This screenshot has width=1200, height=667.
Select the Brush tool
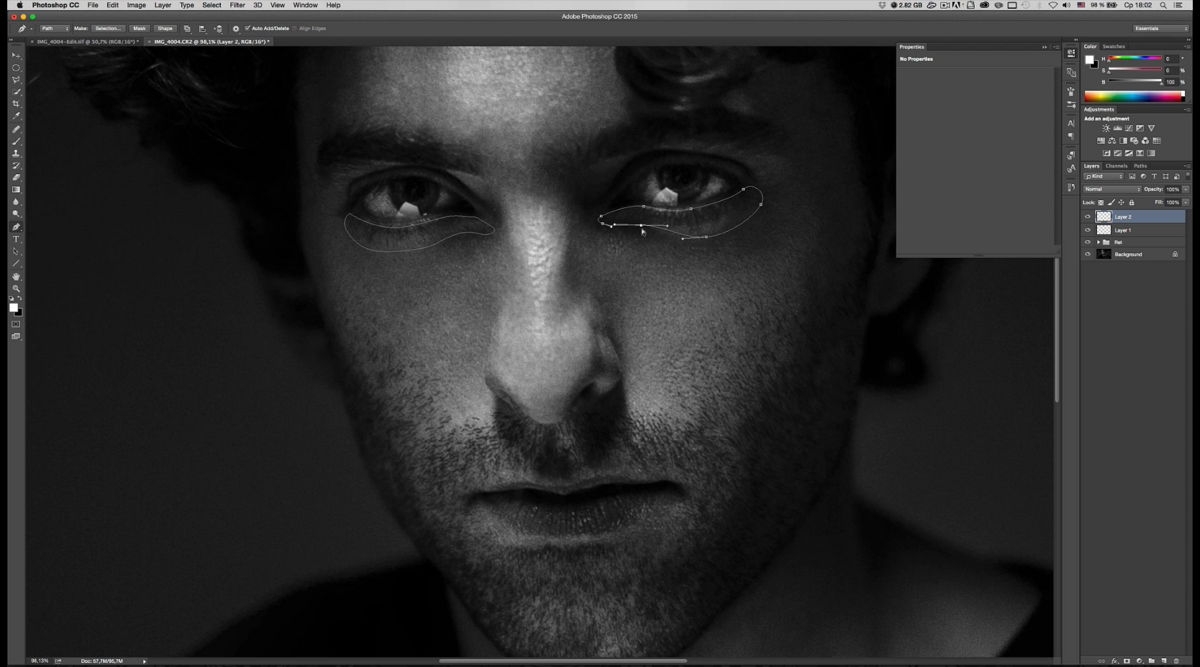pyautogui.click(x=16, y=140)
